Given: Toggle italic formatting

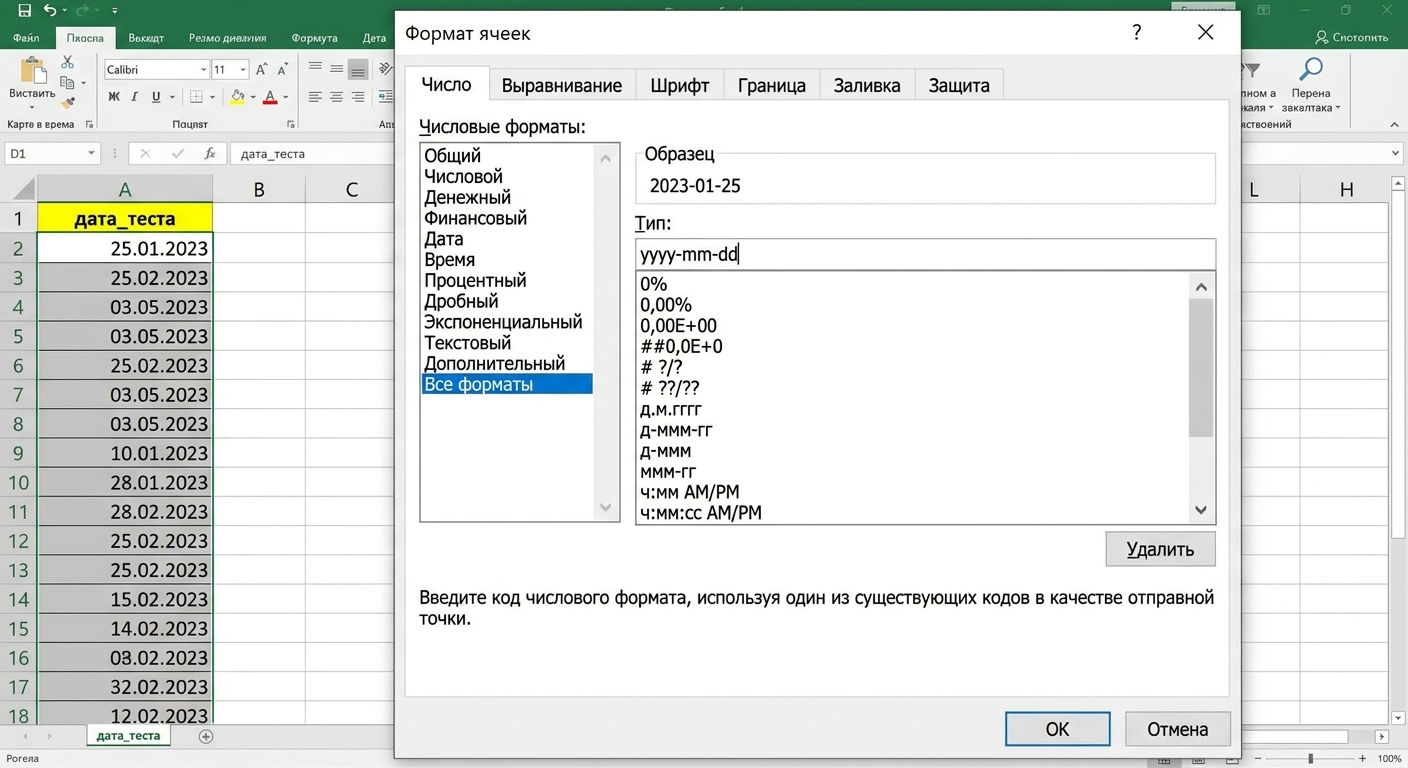Looking at the screenshot, I should 134,97.
